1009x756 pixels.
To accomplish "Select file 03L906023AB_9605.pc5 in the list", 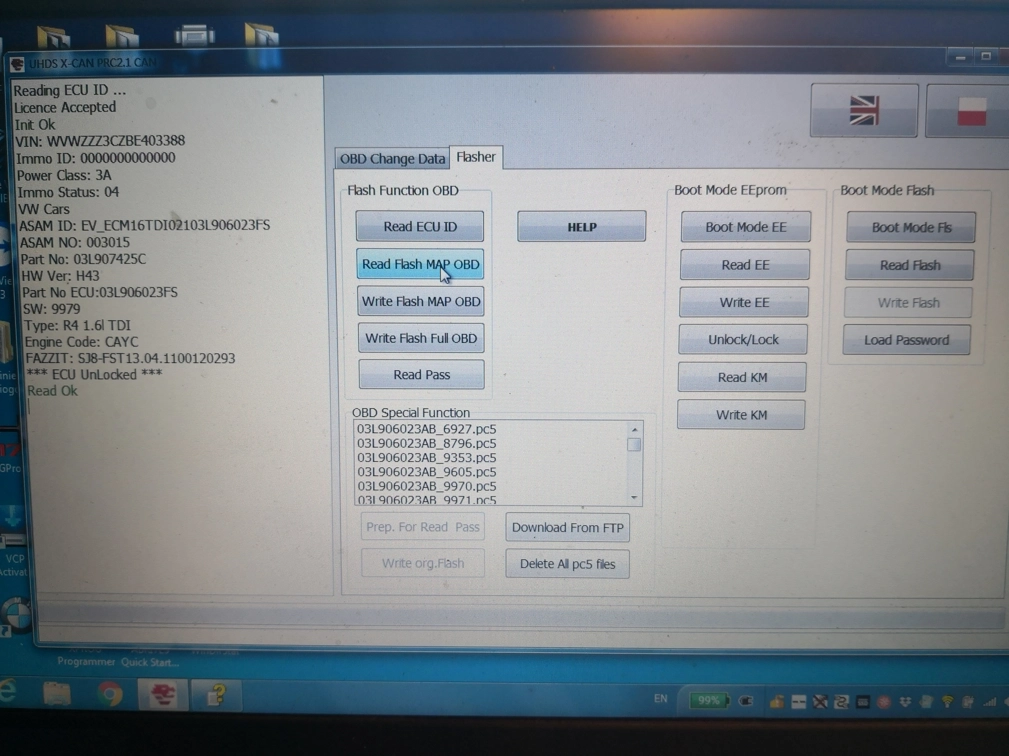I will tap(427, 472).
